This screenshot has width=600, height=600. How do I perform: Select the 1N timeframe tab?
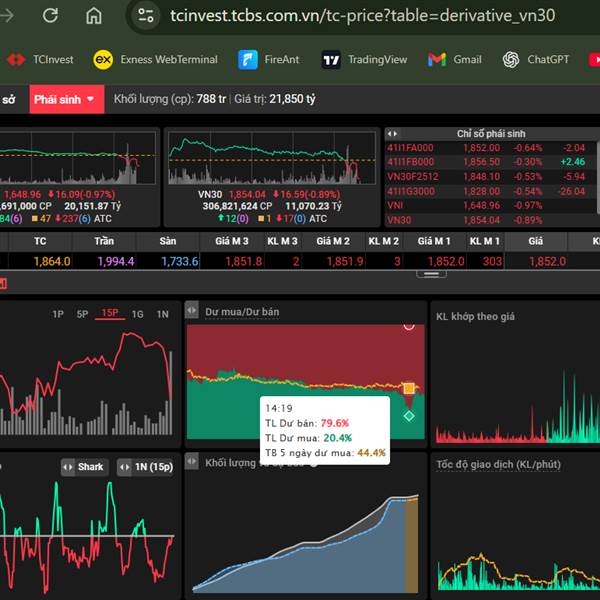point(162,314)
